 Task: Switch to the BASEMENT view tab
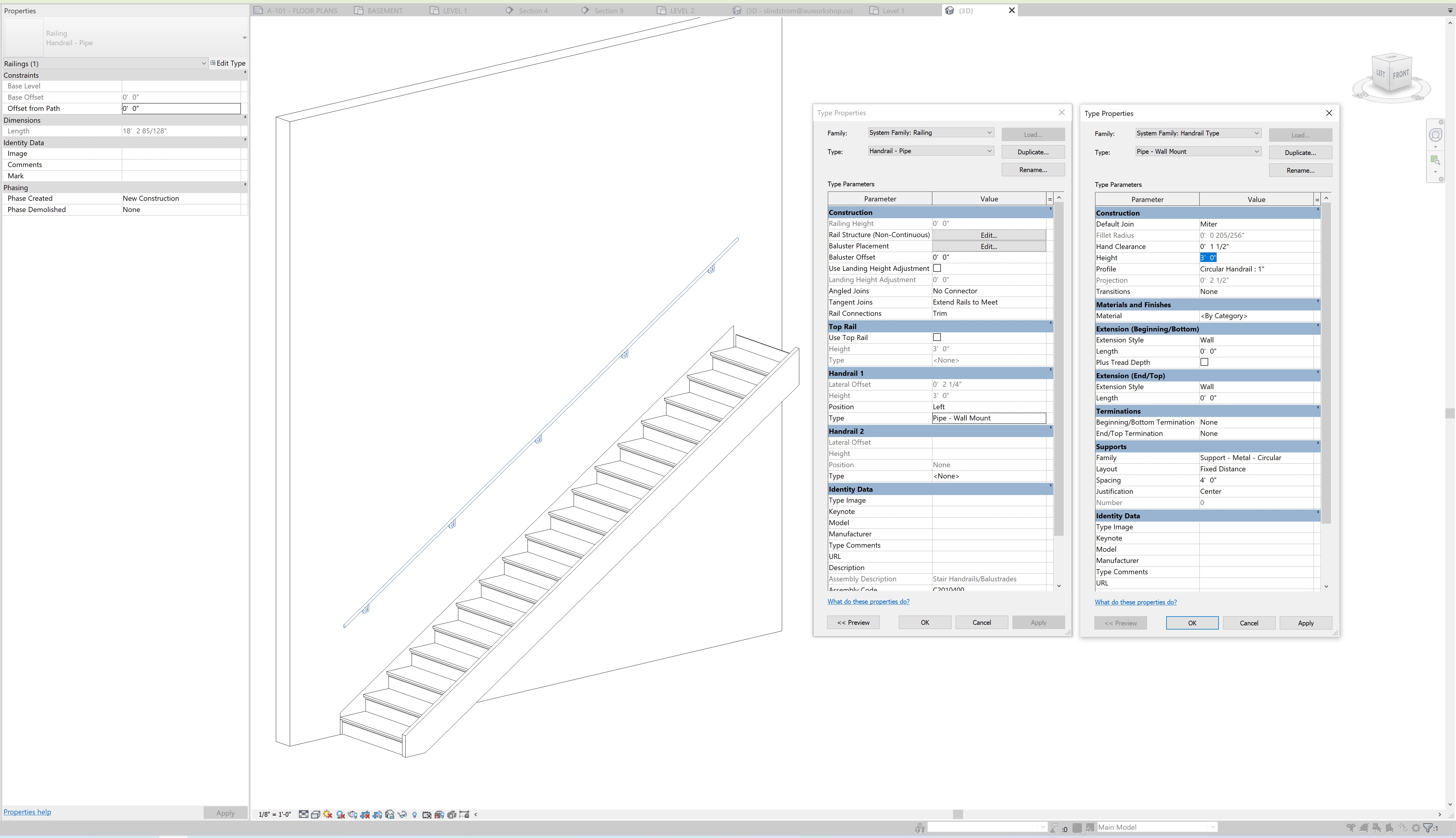click(378, 10)
